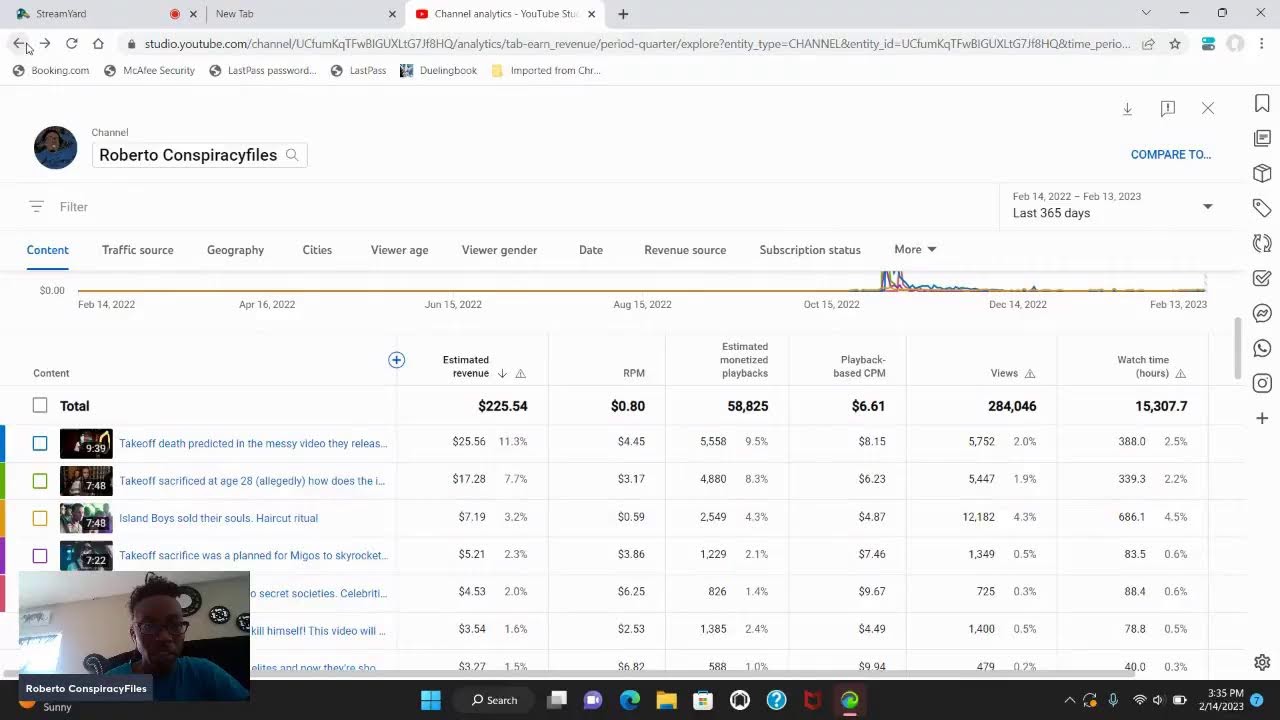Open WhatsApp in the sidebar
Screen dimensions: 1280x720
point(1262,348)
